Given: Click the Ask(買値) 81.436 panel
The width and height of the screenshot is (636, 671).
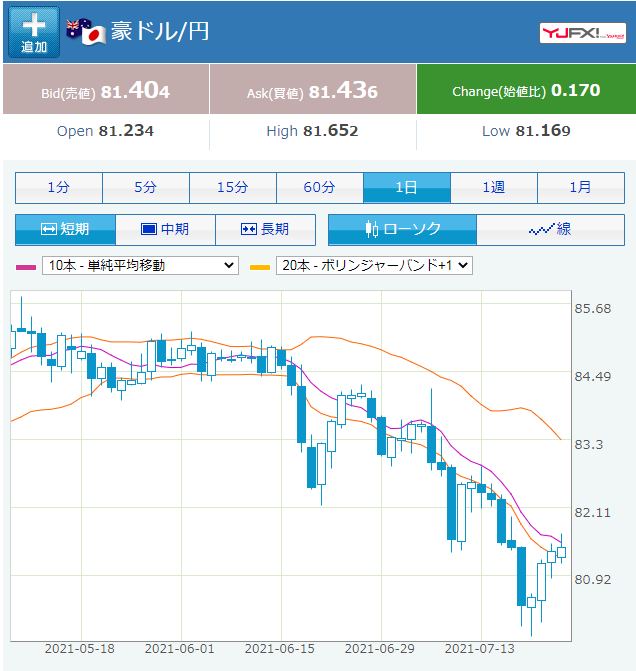Looking at the screenshot, I should pos(313,89).
